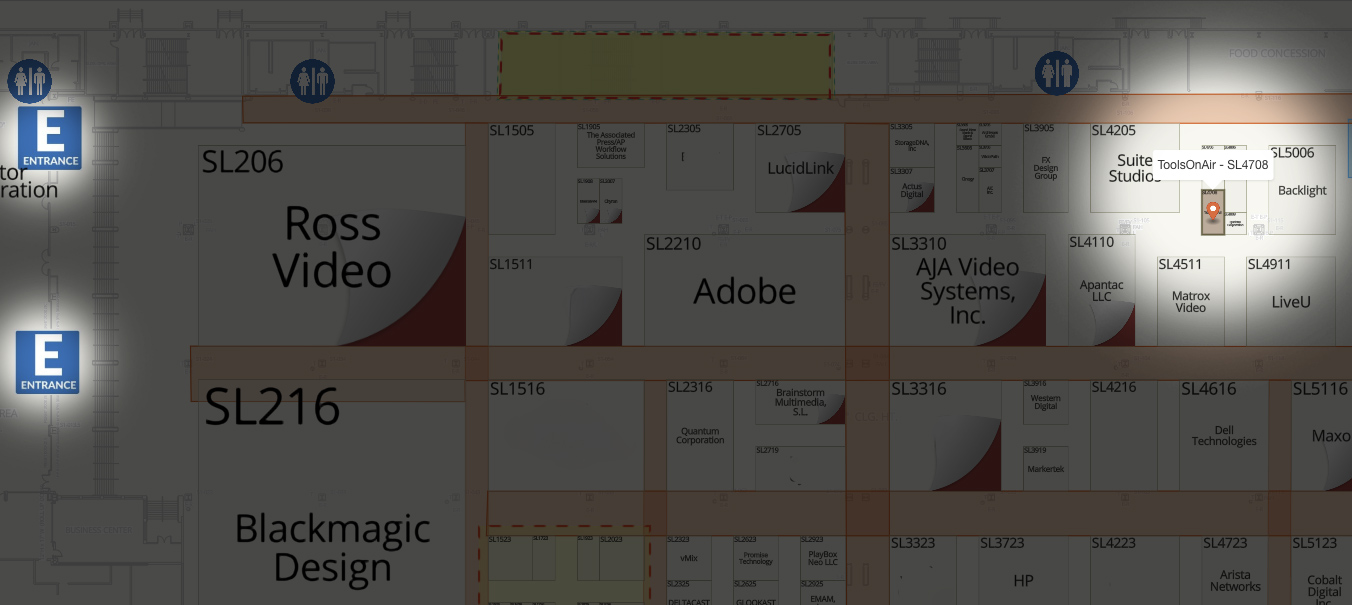1352x605 pixels.
Task: Click the Apantac LLC booth
Action: click(x=1101, y=291)
